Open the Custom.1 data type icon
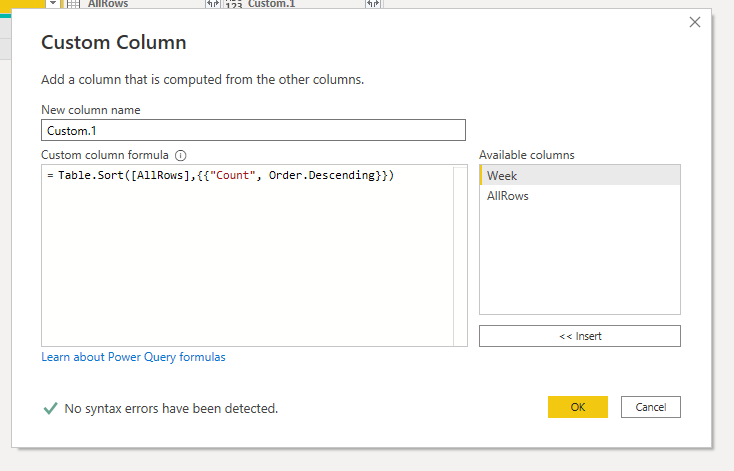Viewport: 734px width, 471px height. click(x=234, y=4)
